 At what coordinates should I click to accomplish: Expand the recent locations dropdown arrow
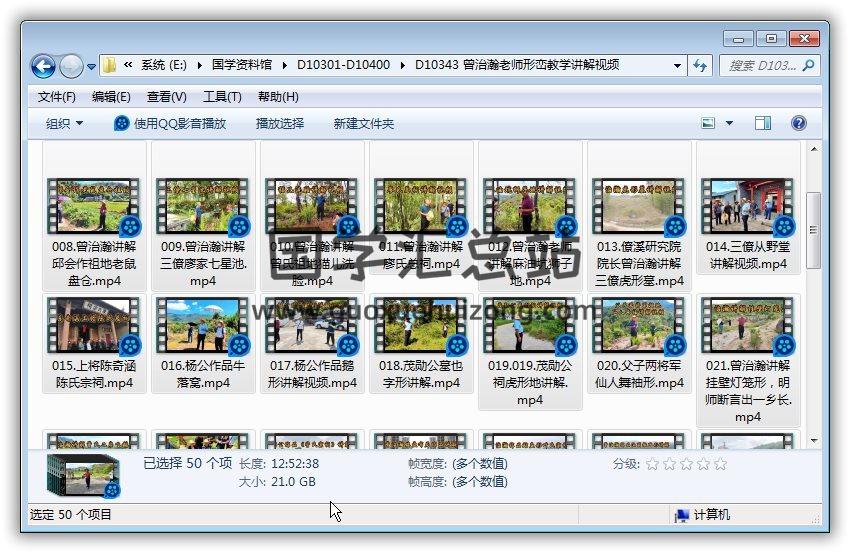(x=92, y=67)
